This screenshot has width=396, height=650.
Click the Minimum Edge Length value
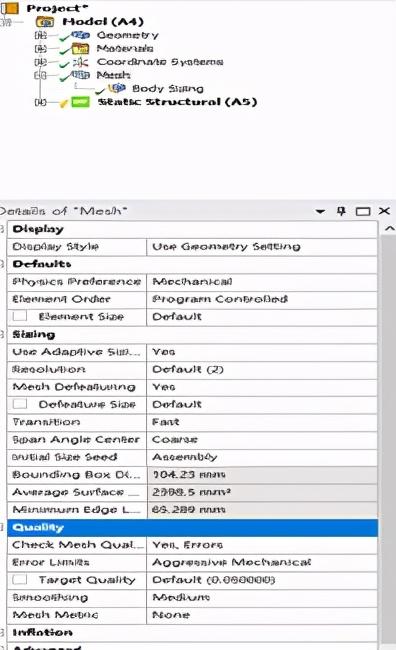262,509
